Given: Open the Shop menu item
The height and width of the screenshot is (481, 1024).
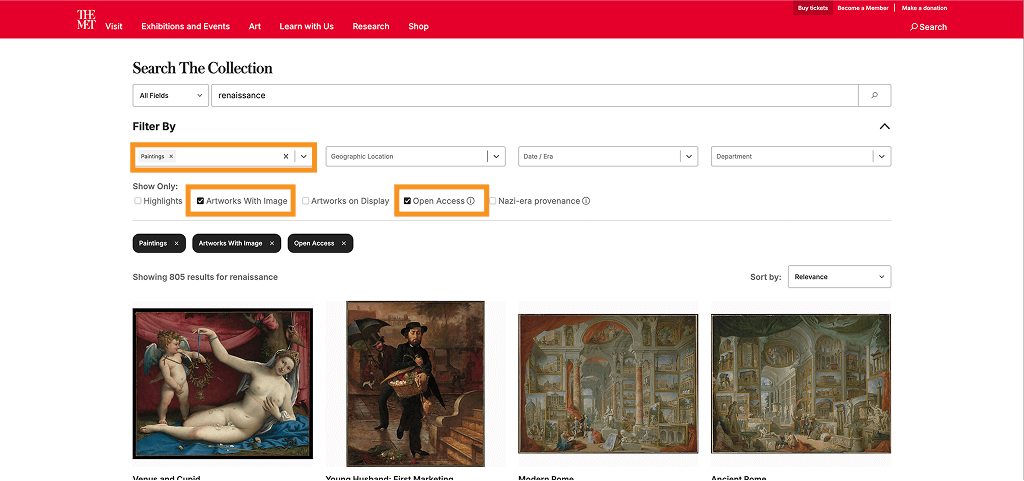Looking at the screenshot, I should [x=418, y=26].
